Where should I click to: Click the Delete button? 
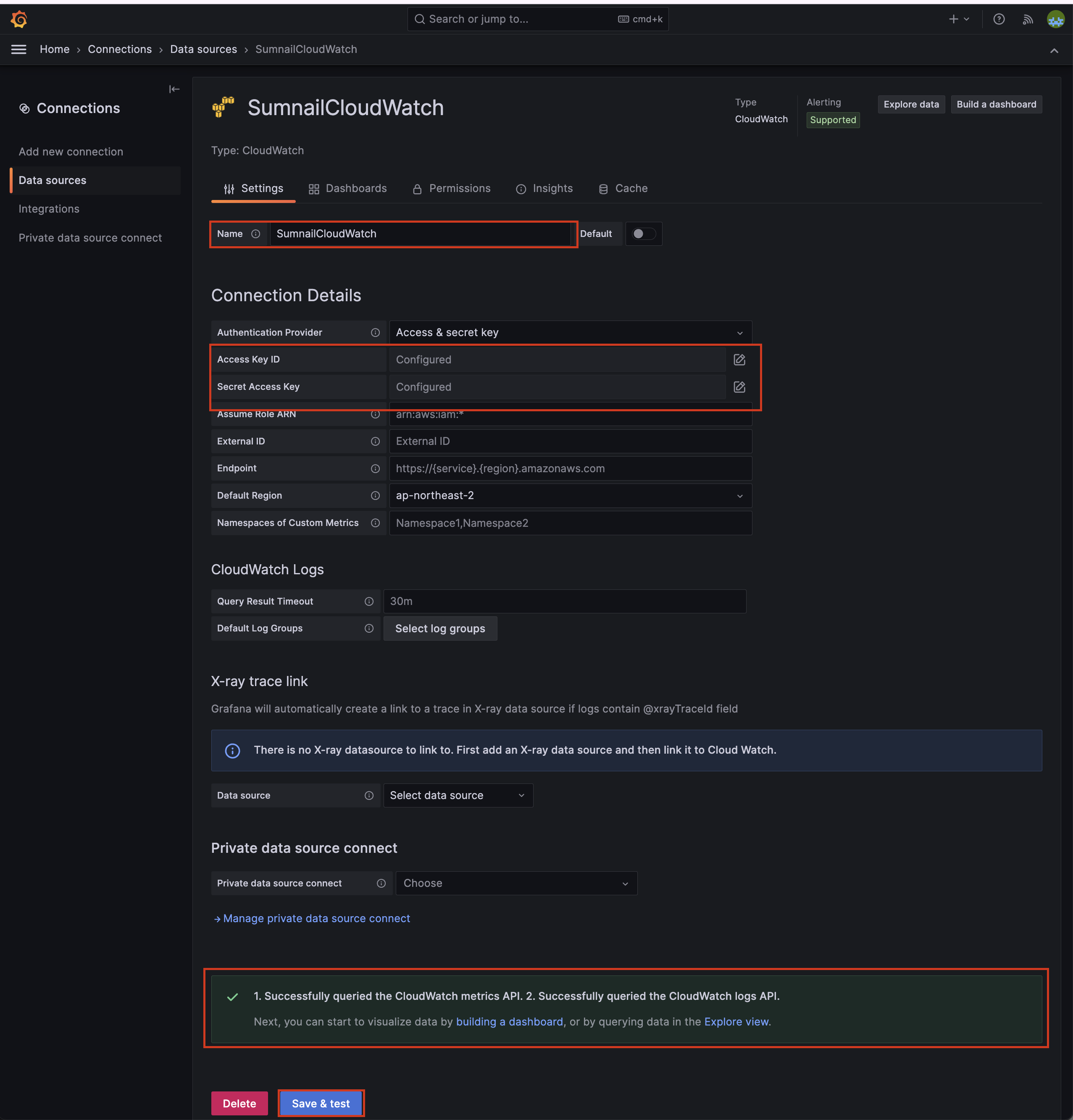[x=239, y=1104]
